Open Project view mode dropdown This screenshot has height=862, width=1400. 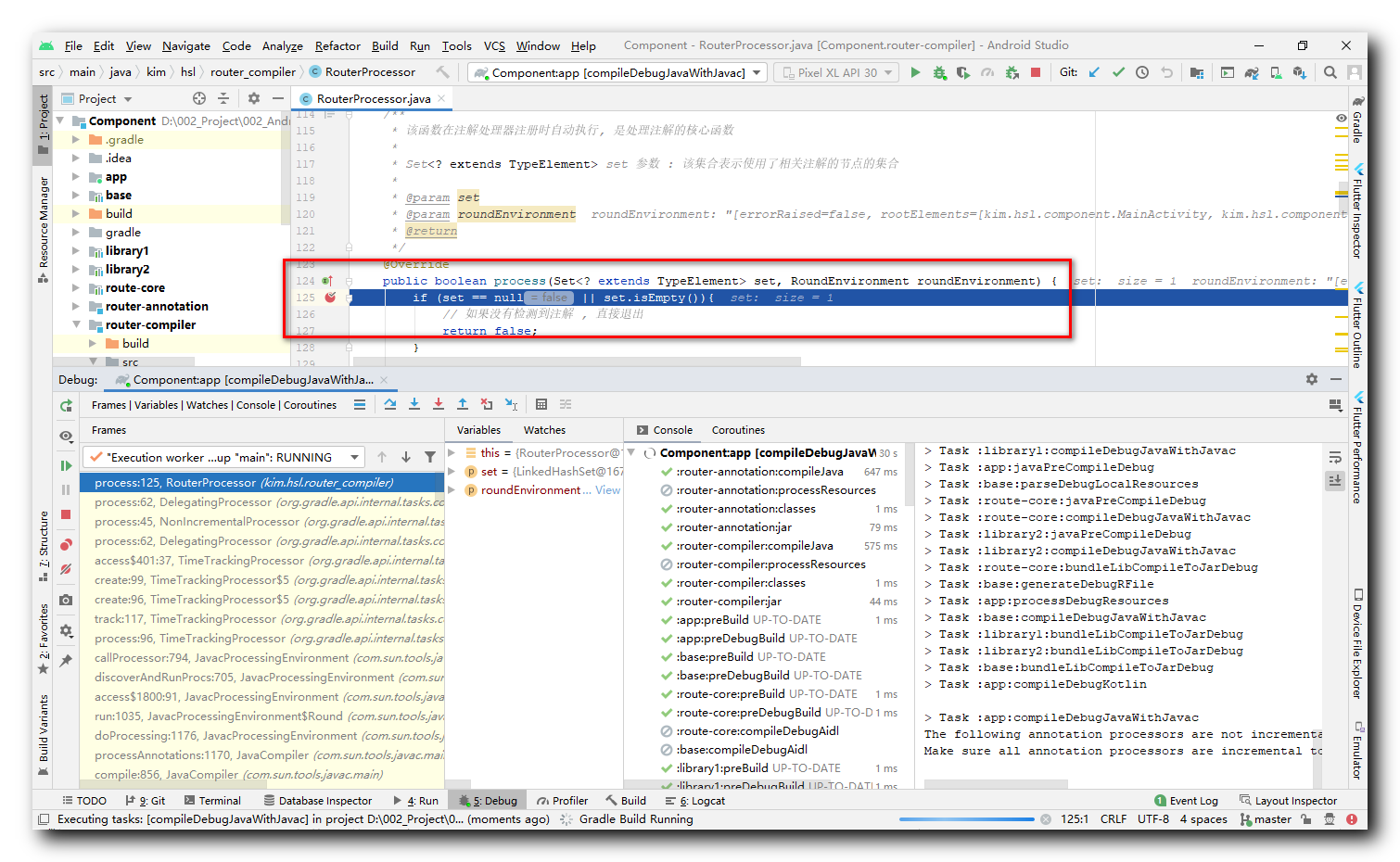[x=96, y=98]
